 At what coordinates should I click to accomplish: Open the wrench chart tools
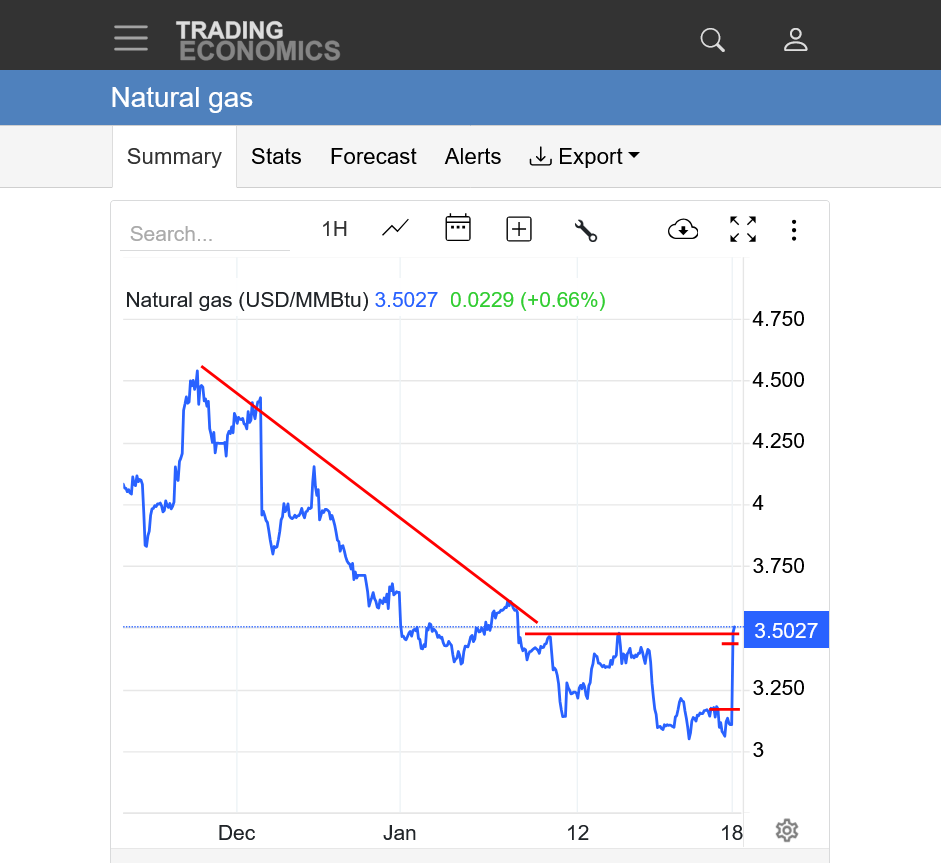585,230
